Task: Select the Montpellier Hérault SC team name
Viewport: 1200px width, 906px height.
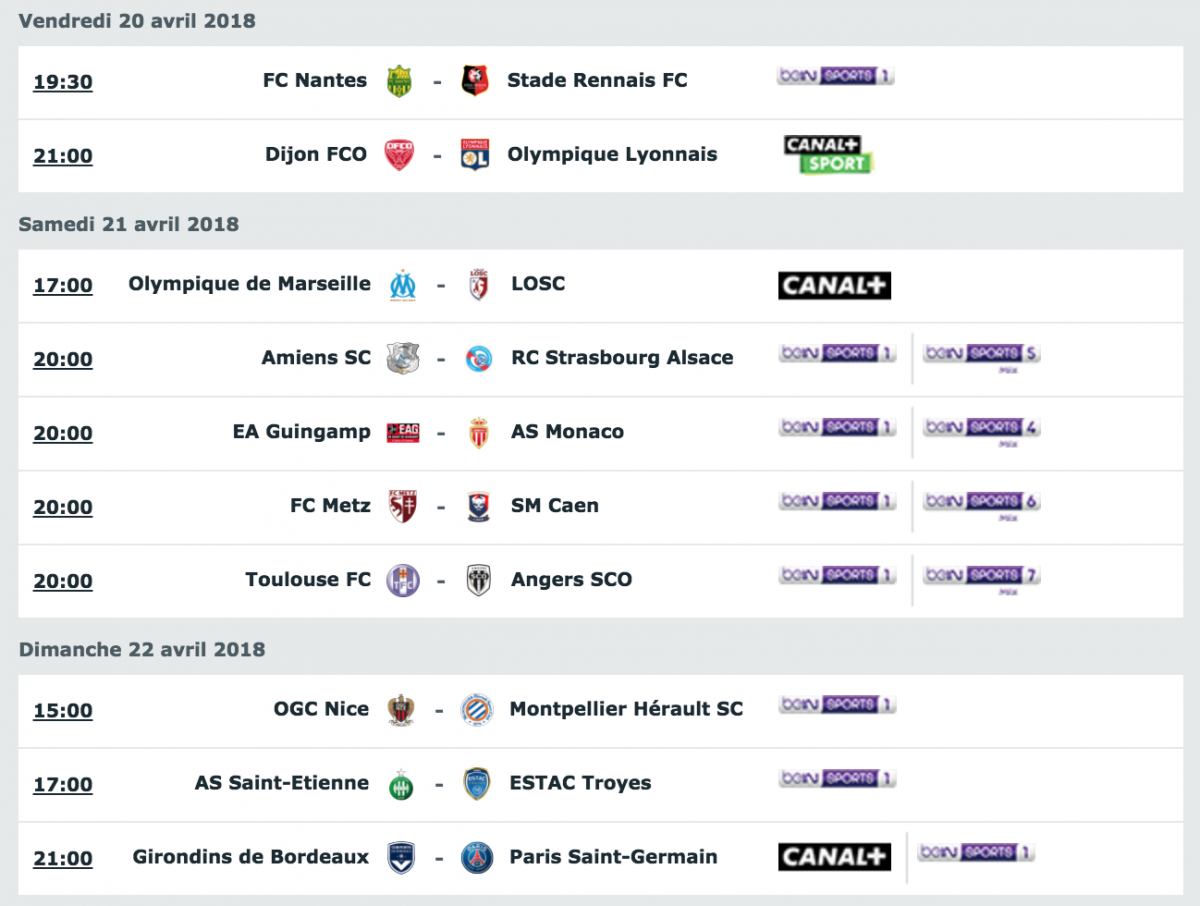Action: click(626, 709)
